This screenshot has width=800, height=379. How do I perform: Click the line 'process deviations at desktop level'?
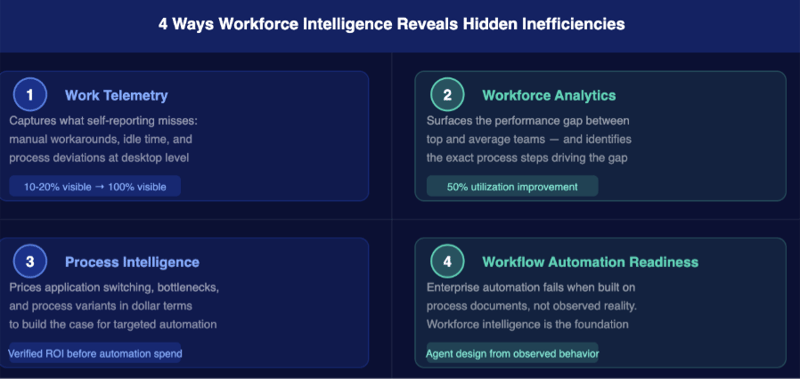99,158
